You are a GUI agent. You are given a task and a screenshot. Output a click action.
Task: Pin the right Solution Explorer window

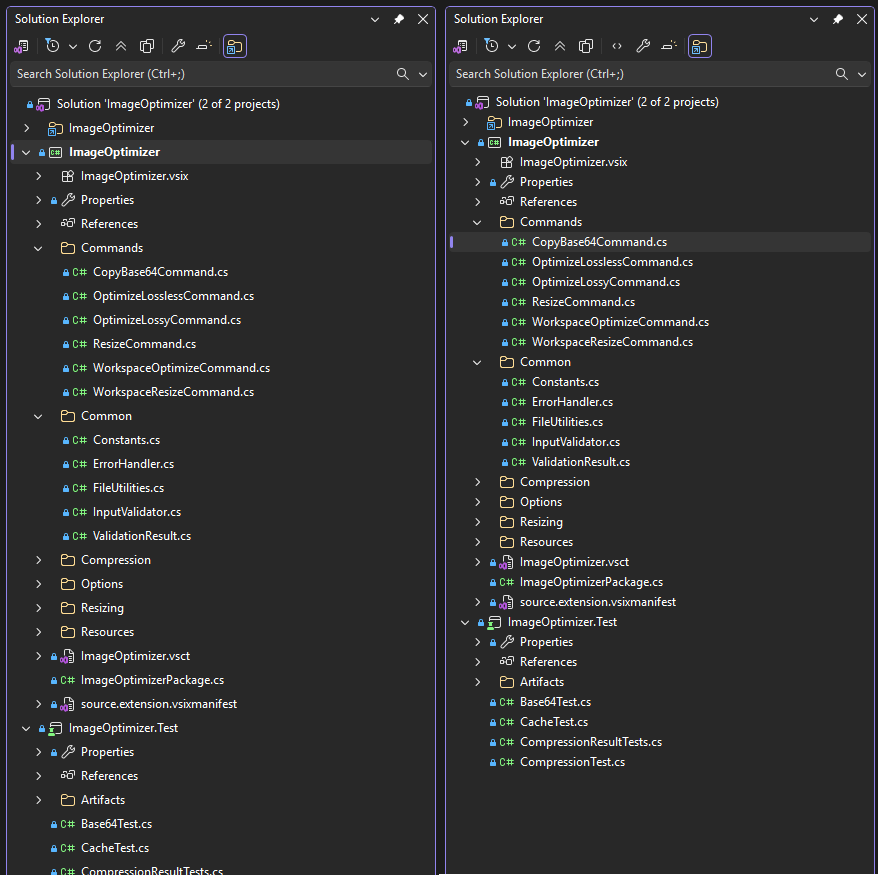(x=837, y=18)
